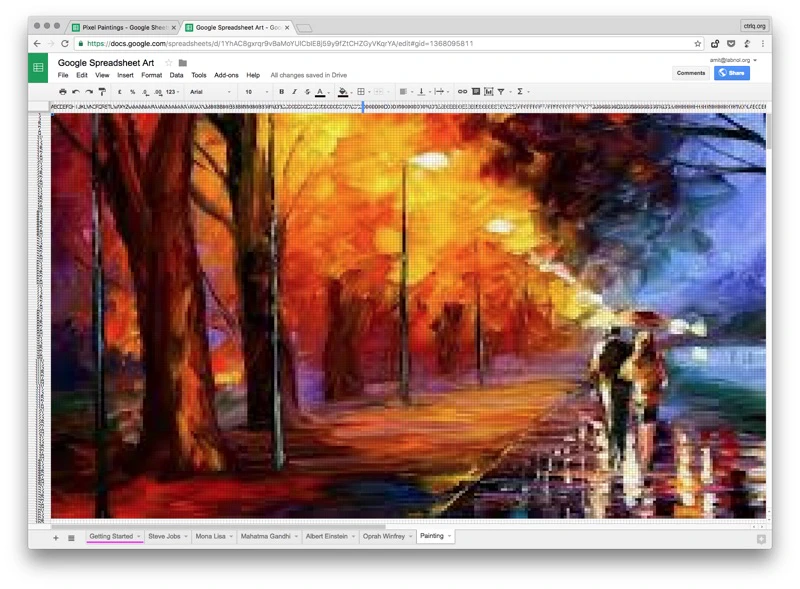Apply percent formatting
Viewport: 800px width, 589px height.
[x=134, y=91]
